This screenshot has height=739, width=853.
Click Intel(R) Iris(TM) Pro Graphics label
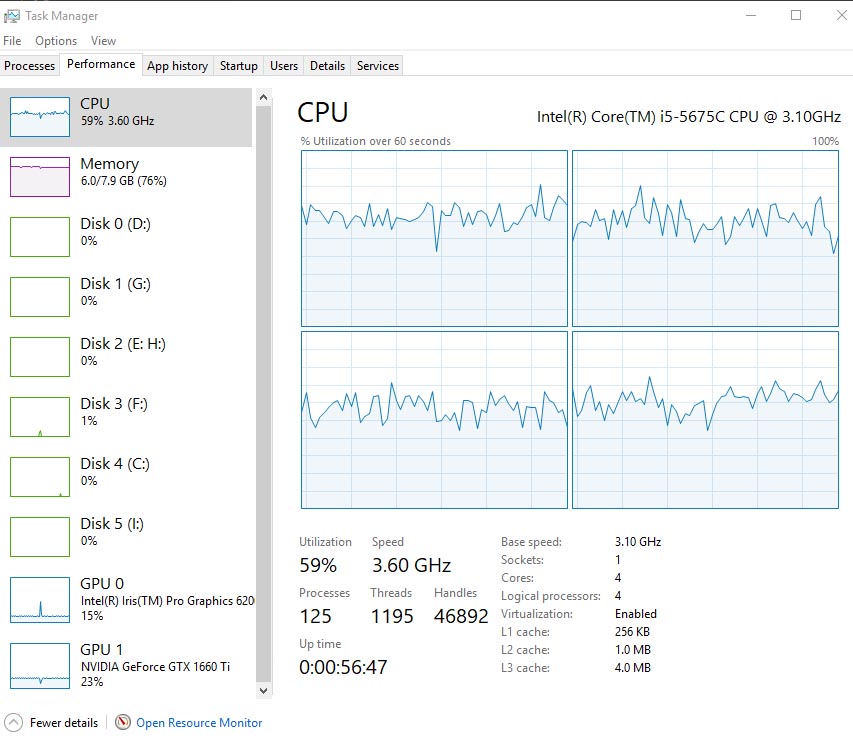[167, 601]
